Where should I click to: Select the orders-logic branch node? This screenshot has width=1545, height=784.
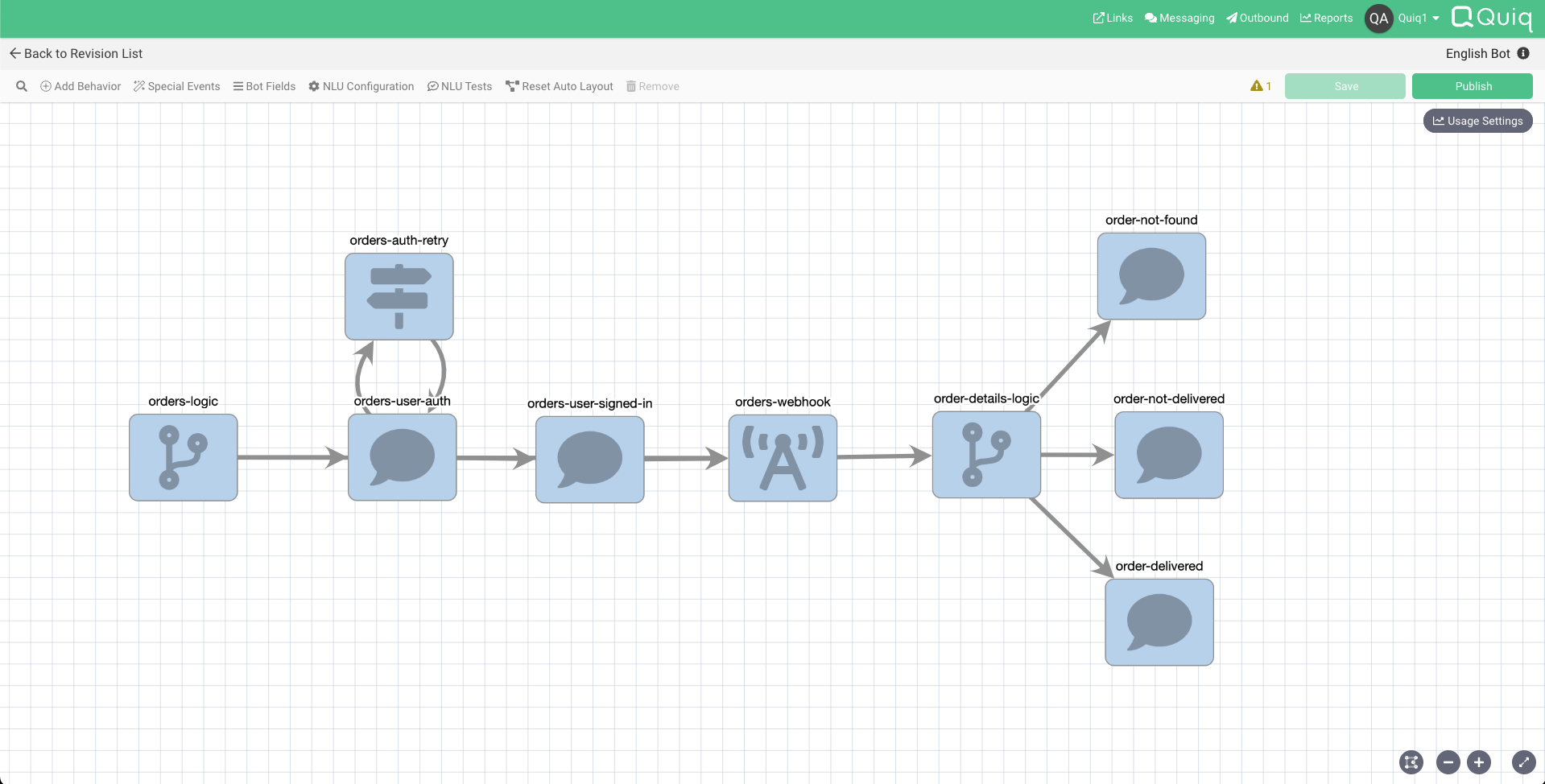point(184,457)
